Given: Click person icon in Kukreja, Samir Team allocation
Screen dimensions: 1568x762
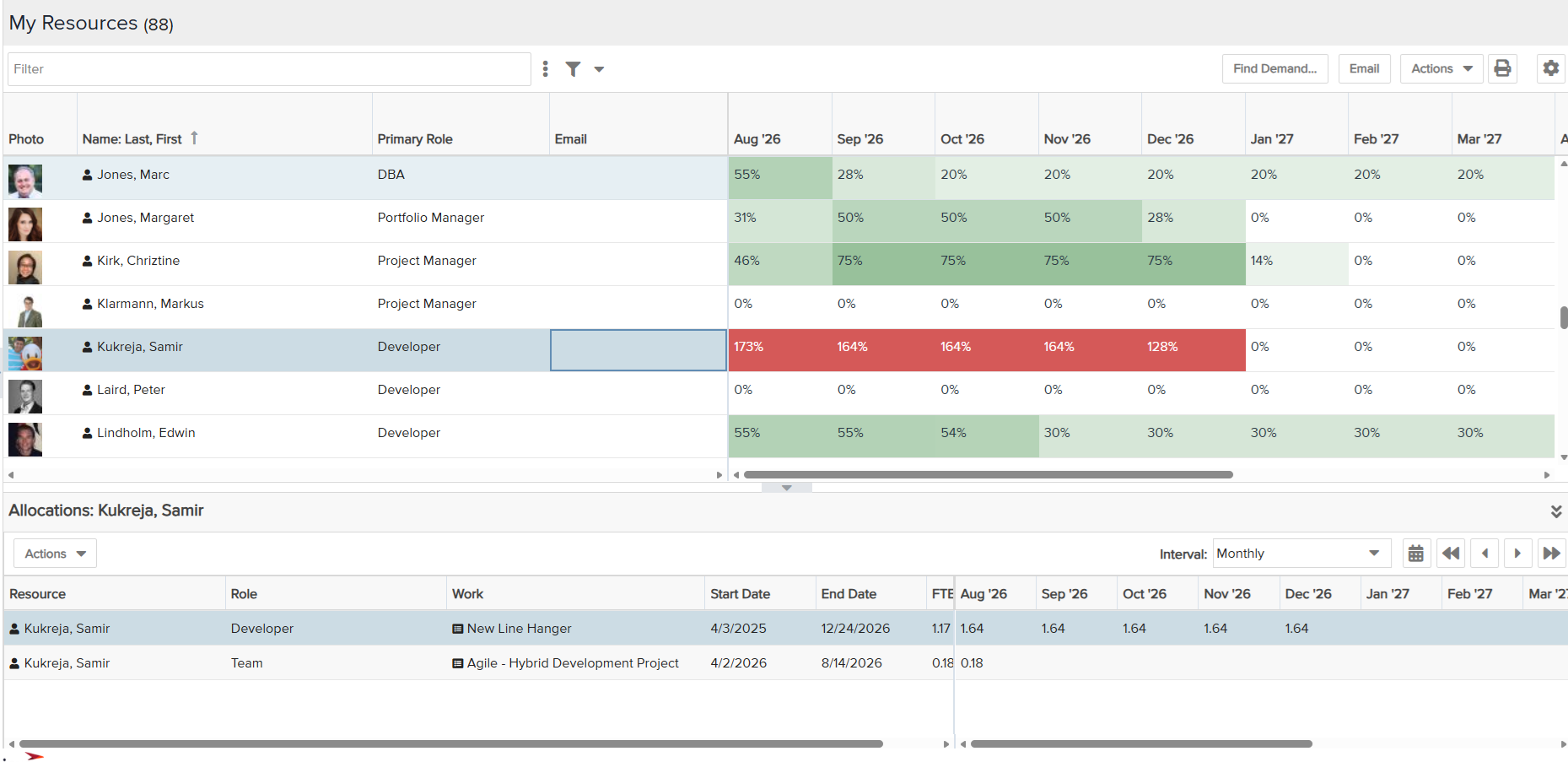Looking at the screenshot, I should 14,663.
